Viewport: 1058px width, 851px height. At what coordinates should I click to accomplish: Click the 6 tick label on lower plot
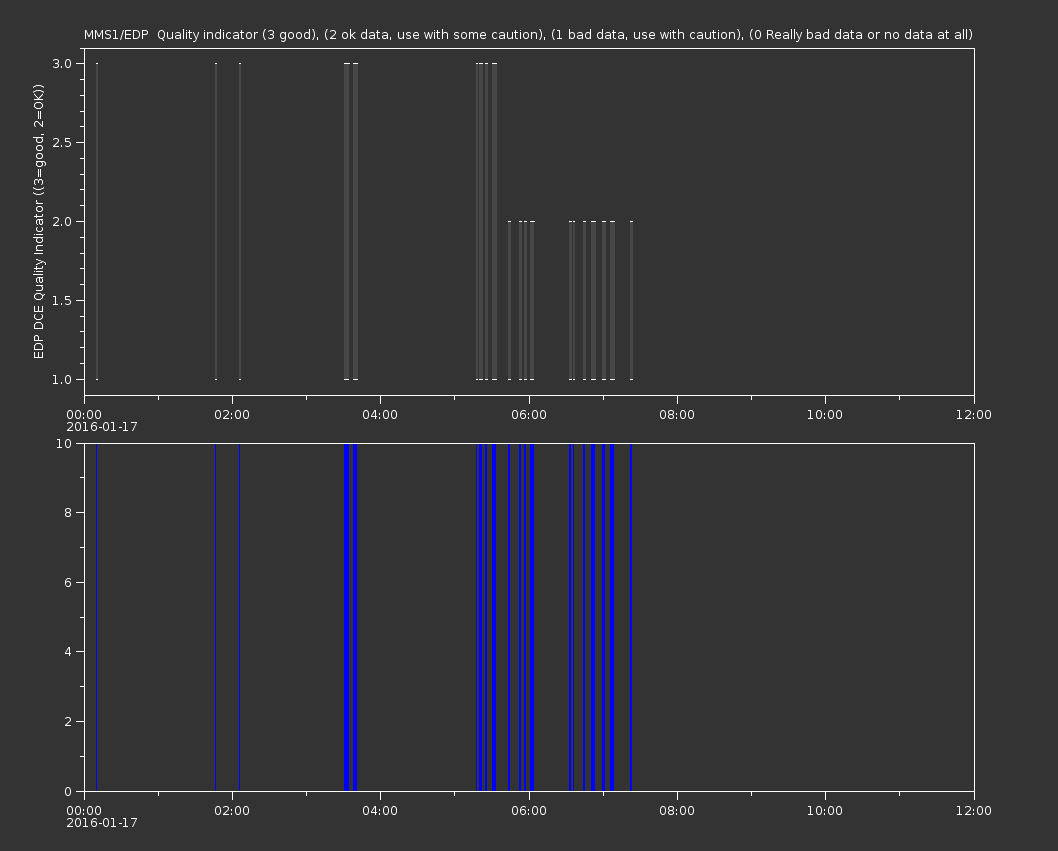point(68,582)
